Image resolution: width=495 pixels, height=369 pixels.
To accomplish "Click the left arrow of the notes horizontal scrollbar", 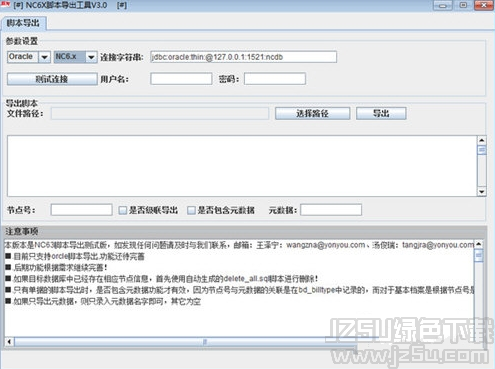I will [x=9, y=342].
